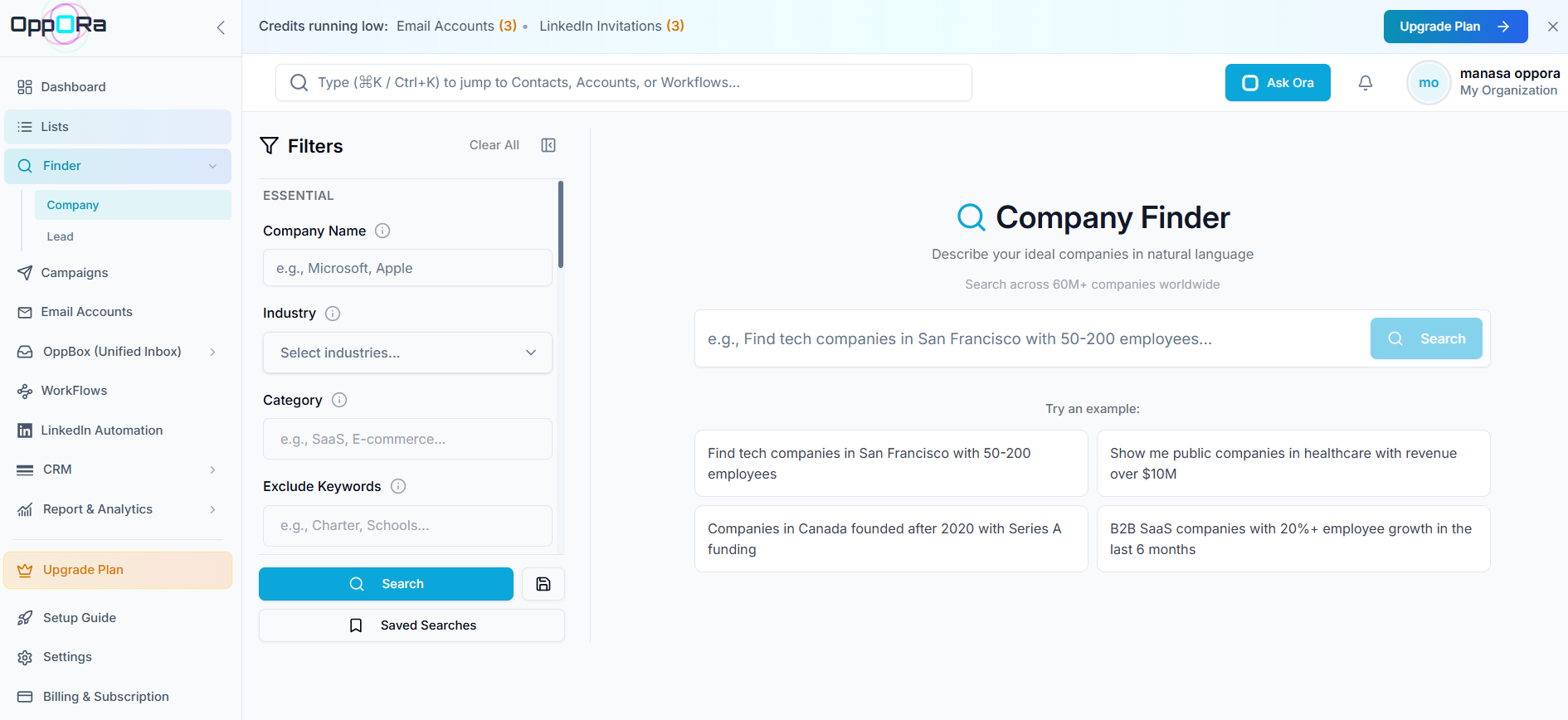1568x720 pixels.
Task: Select the Company finder sub-item
Action: coord(133,205)
